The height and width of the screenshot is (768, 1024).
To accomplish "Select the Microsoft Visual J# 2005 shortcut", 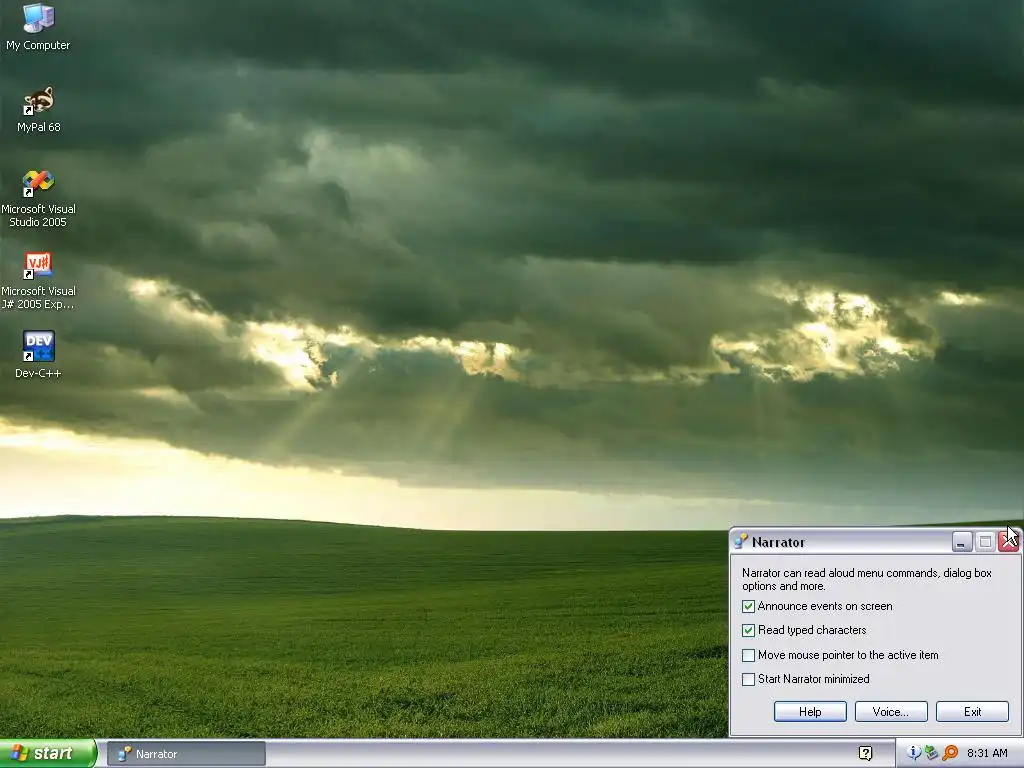I will 38,280.
